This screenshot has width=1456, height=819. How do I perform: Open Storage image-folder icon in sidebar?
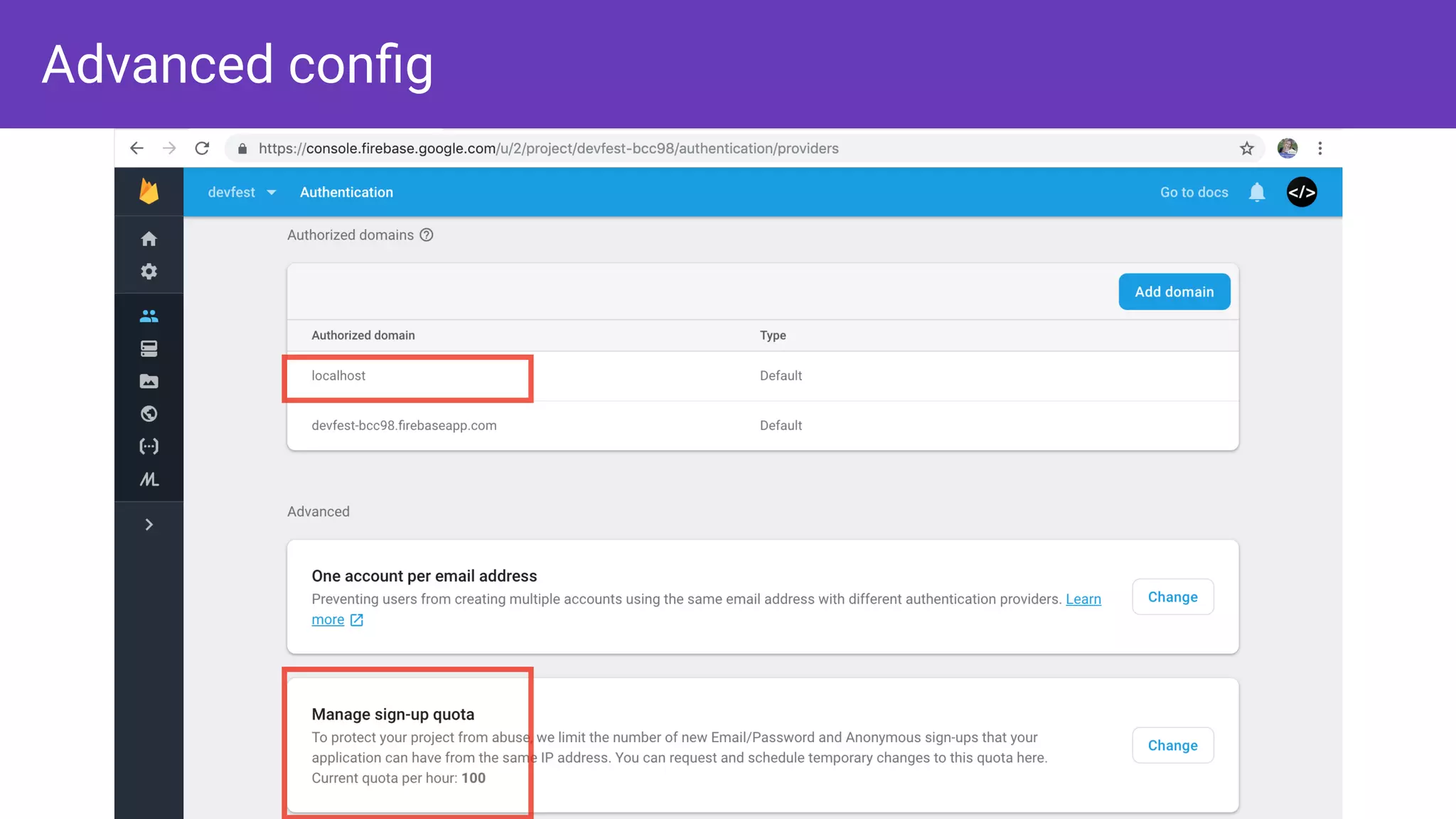click(x=149, y=381)
